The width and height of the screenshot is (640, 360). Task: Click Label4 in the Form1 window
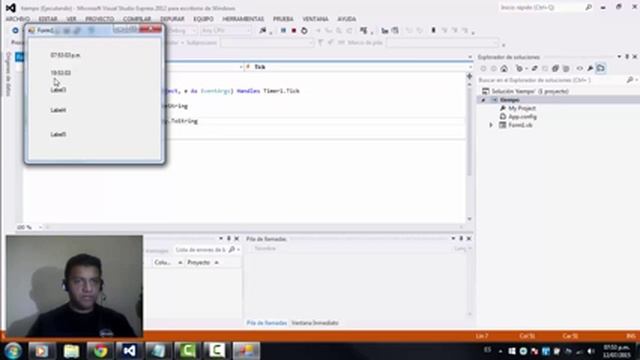pyautogui.click(x=58, y=110)
